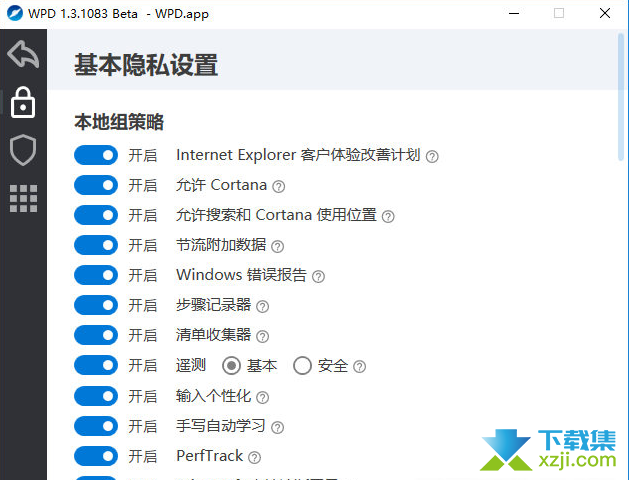Toggle the 手写自动学习 switch
Screen dimensions: 629x480
point(96,426)
